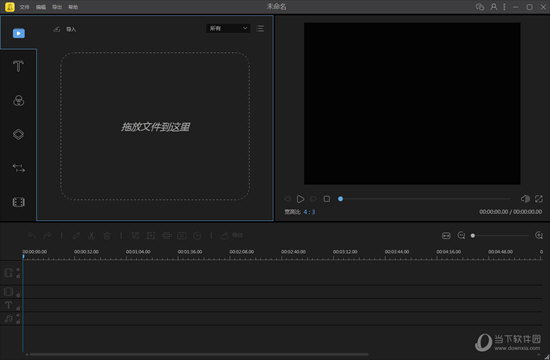
Task: Toggle lock on the video track
Action: [x=18, y=276]
